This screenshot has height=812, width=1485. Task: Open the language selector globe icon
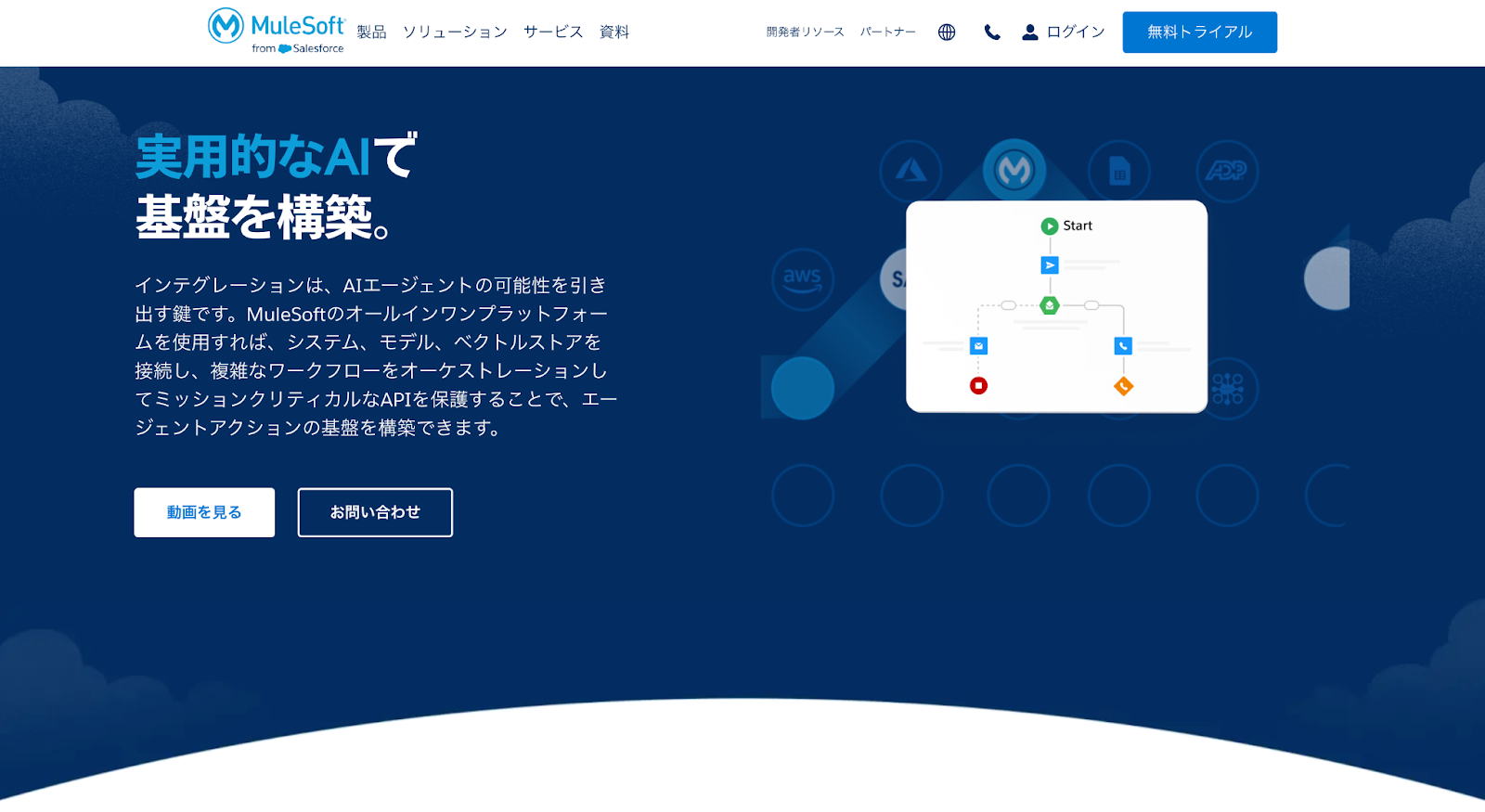tap(947, 32)
